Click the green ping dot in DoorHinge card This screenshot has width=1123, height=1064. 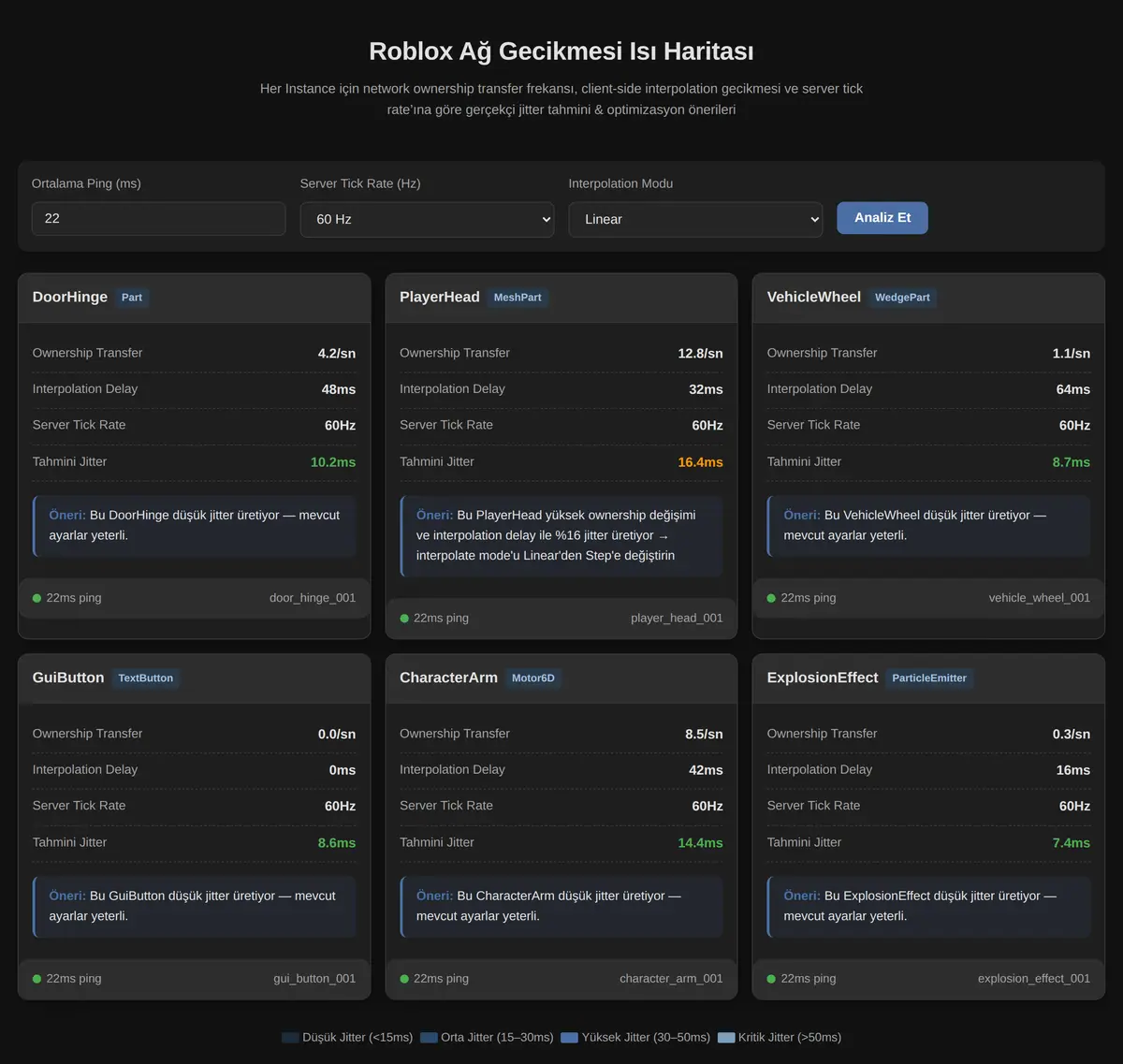click(x=37, y=598)
